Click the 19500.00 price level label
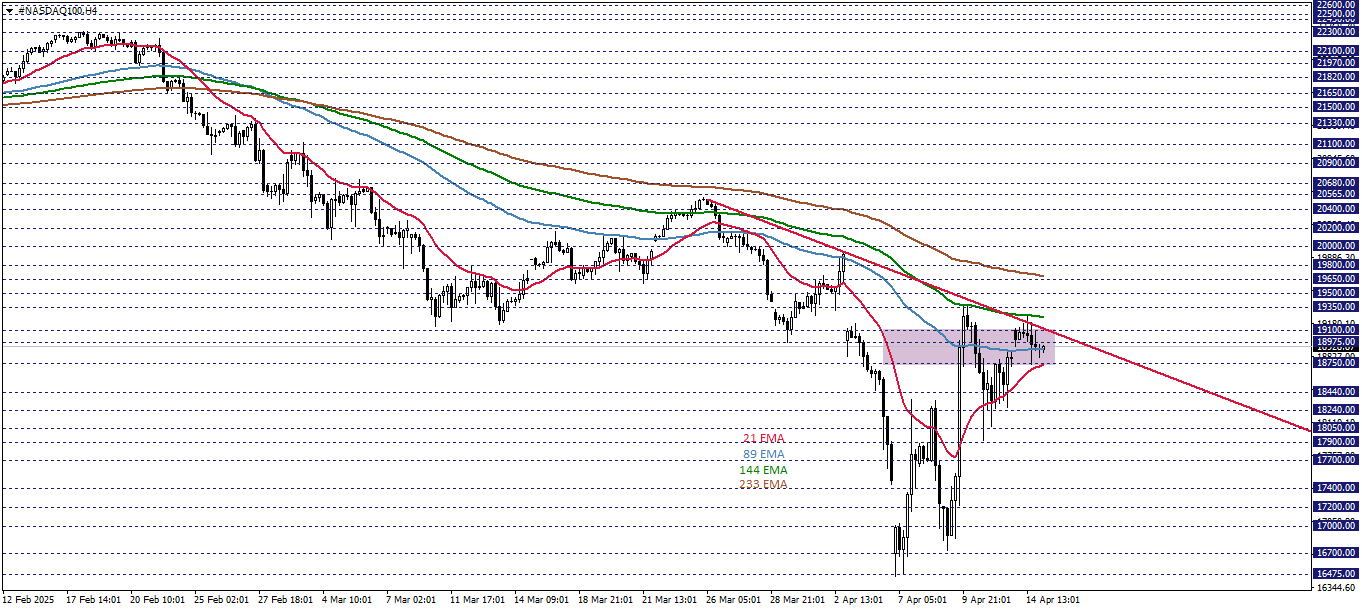The image size is (1362, 611). tap(1337, 293)
